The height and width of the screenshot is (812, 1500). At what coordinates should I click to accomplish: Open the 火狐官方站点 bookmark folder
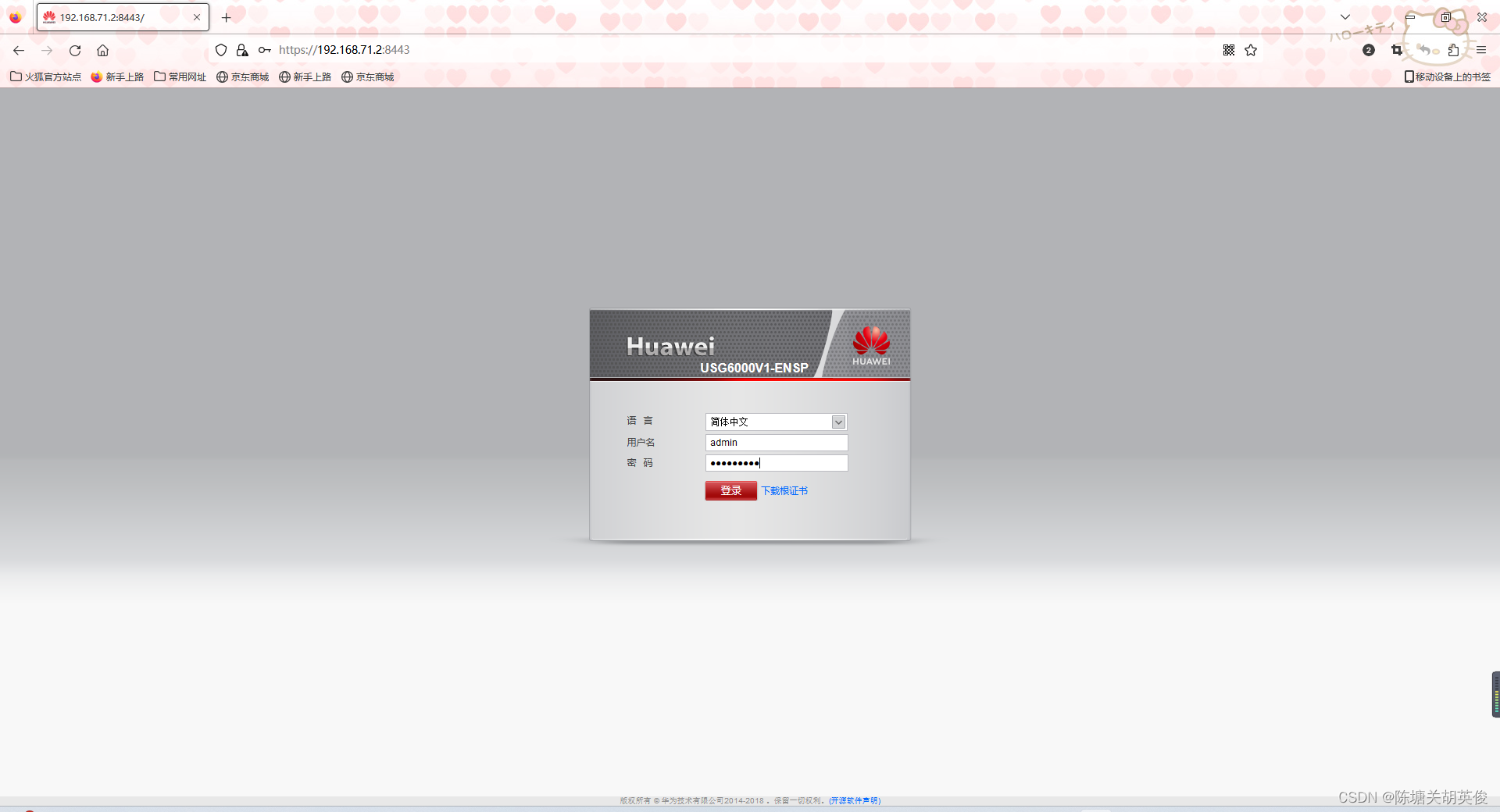pos(45,77)
